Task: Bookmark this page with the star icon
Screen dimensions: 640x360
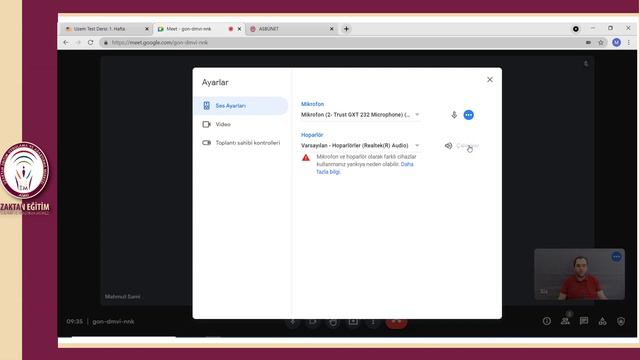Action: (x=601, y=42)
